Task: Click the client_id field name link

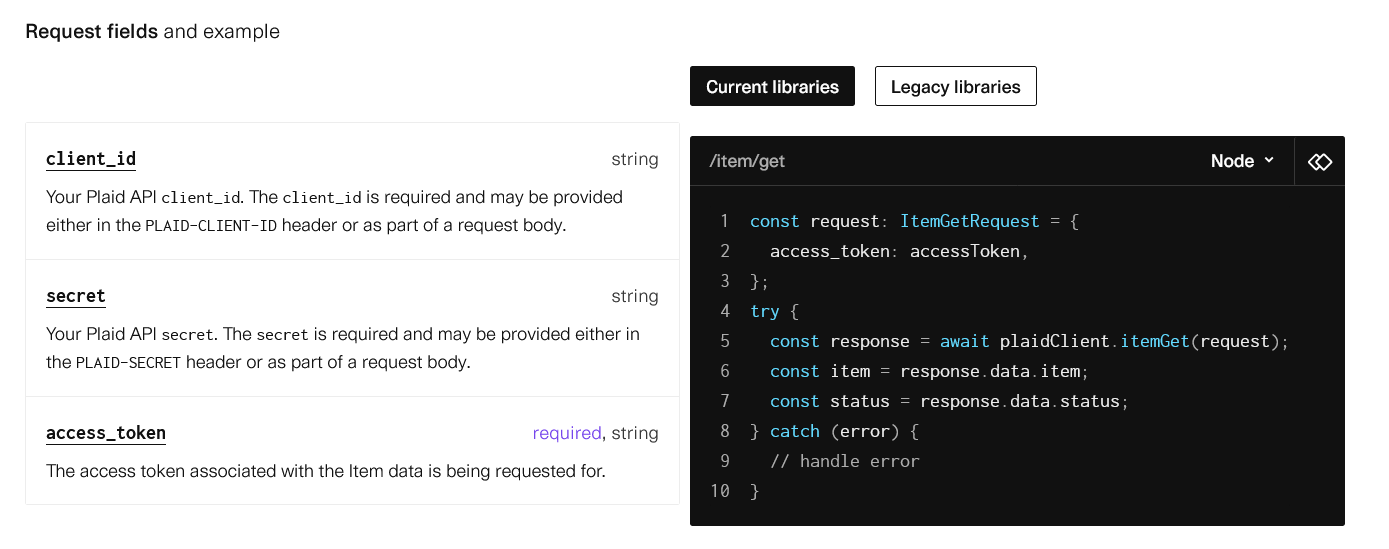Action: point(91,159)
